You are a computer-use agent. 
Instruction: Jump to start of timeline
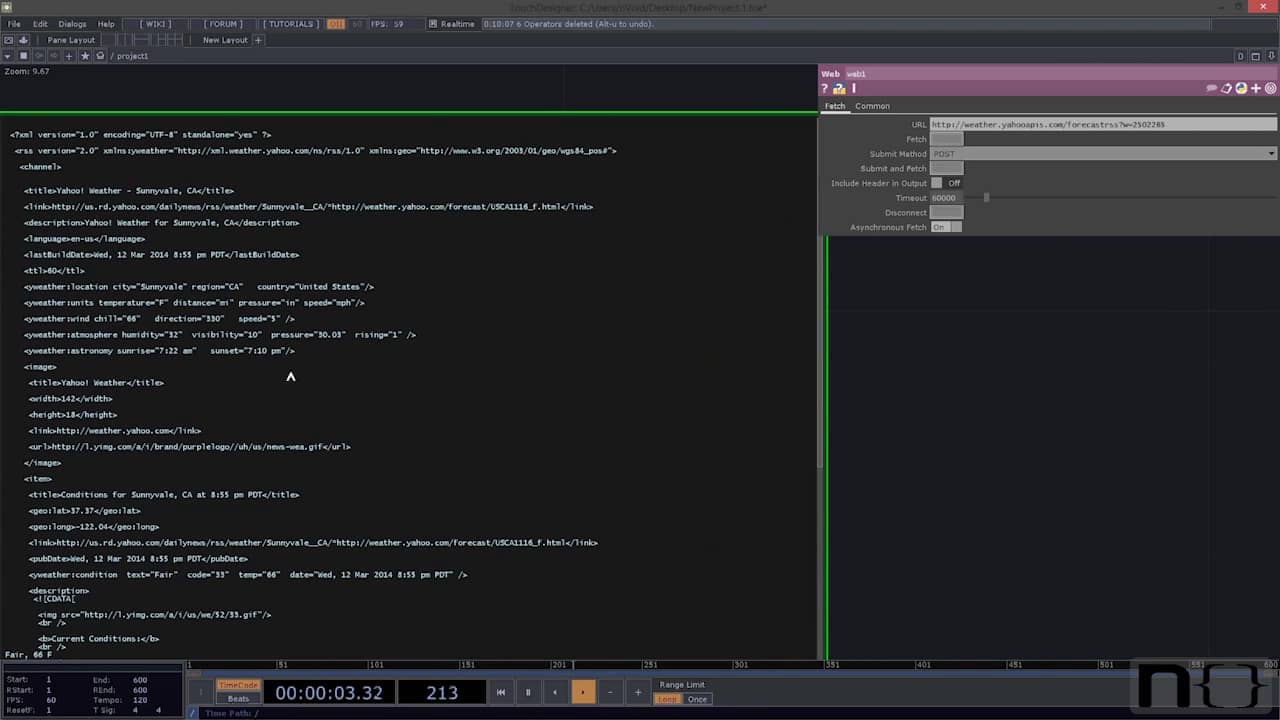click(501, 692)
